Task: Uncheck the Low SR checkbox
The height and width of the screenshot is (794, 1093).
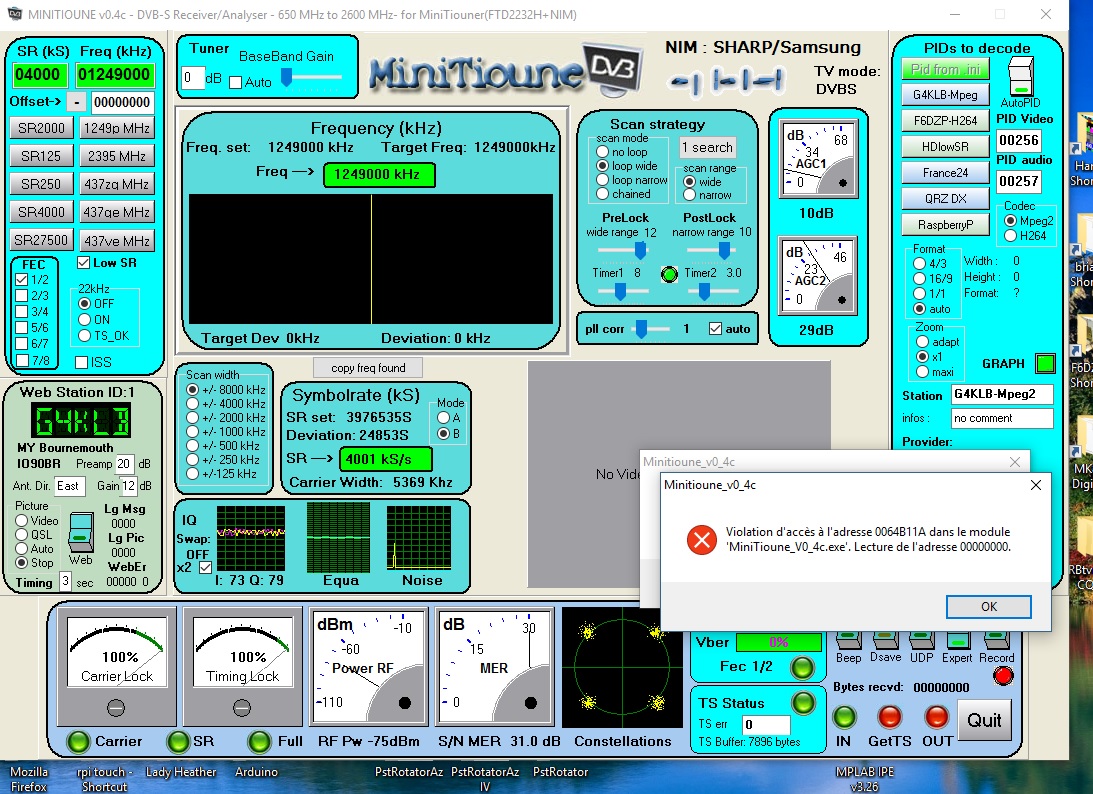Action: tap(85, 263)
